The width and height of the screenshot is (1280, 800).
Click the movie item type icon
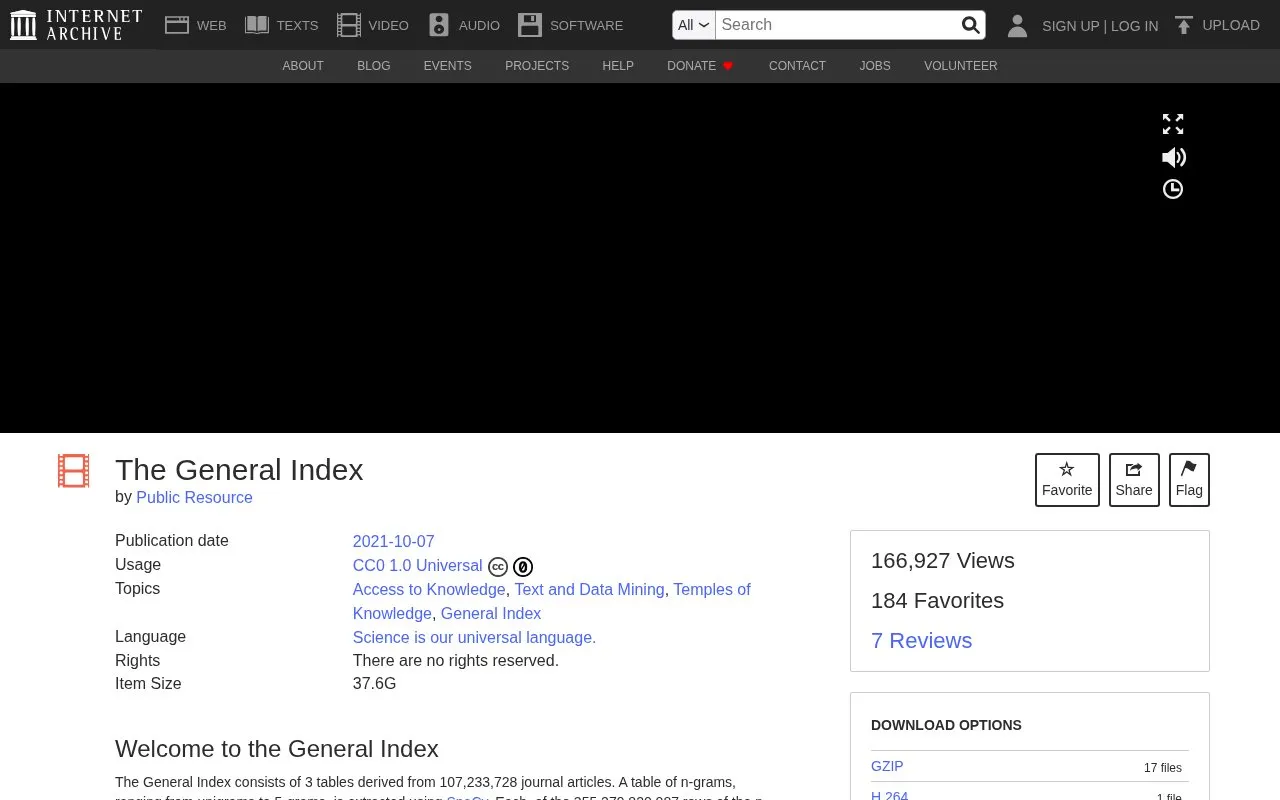73,471
